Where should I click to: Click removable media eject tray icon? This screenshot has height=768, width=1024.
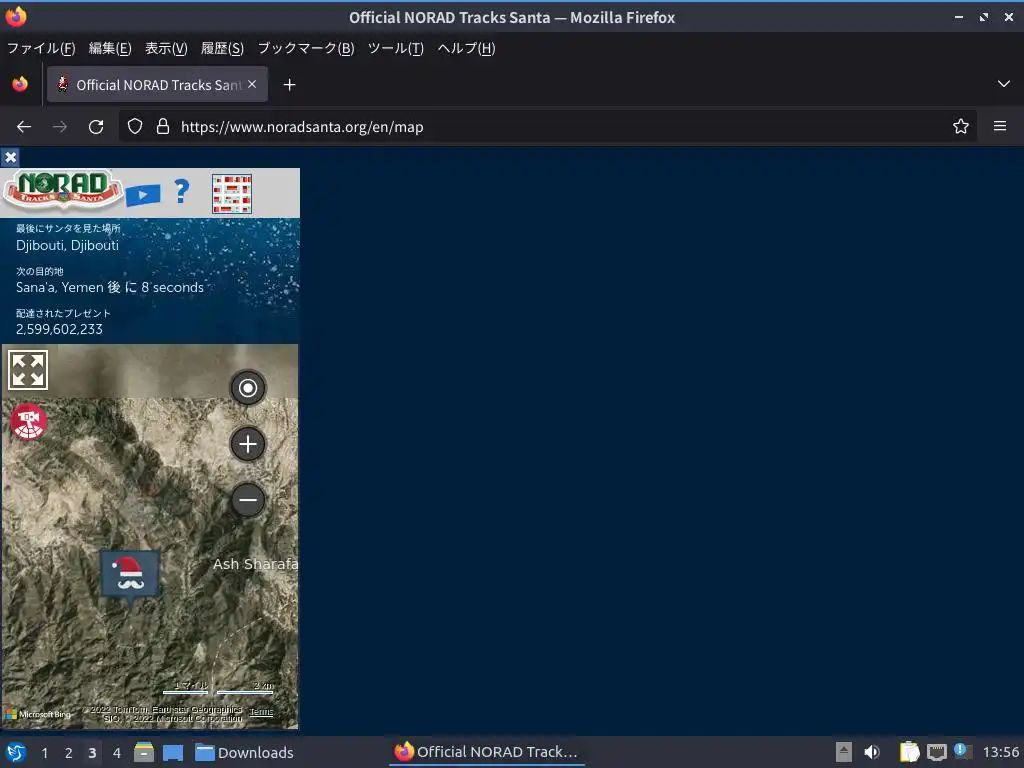(844, 752)
